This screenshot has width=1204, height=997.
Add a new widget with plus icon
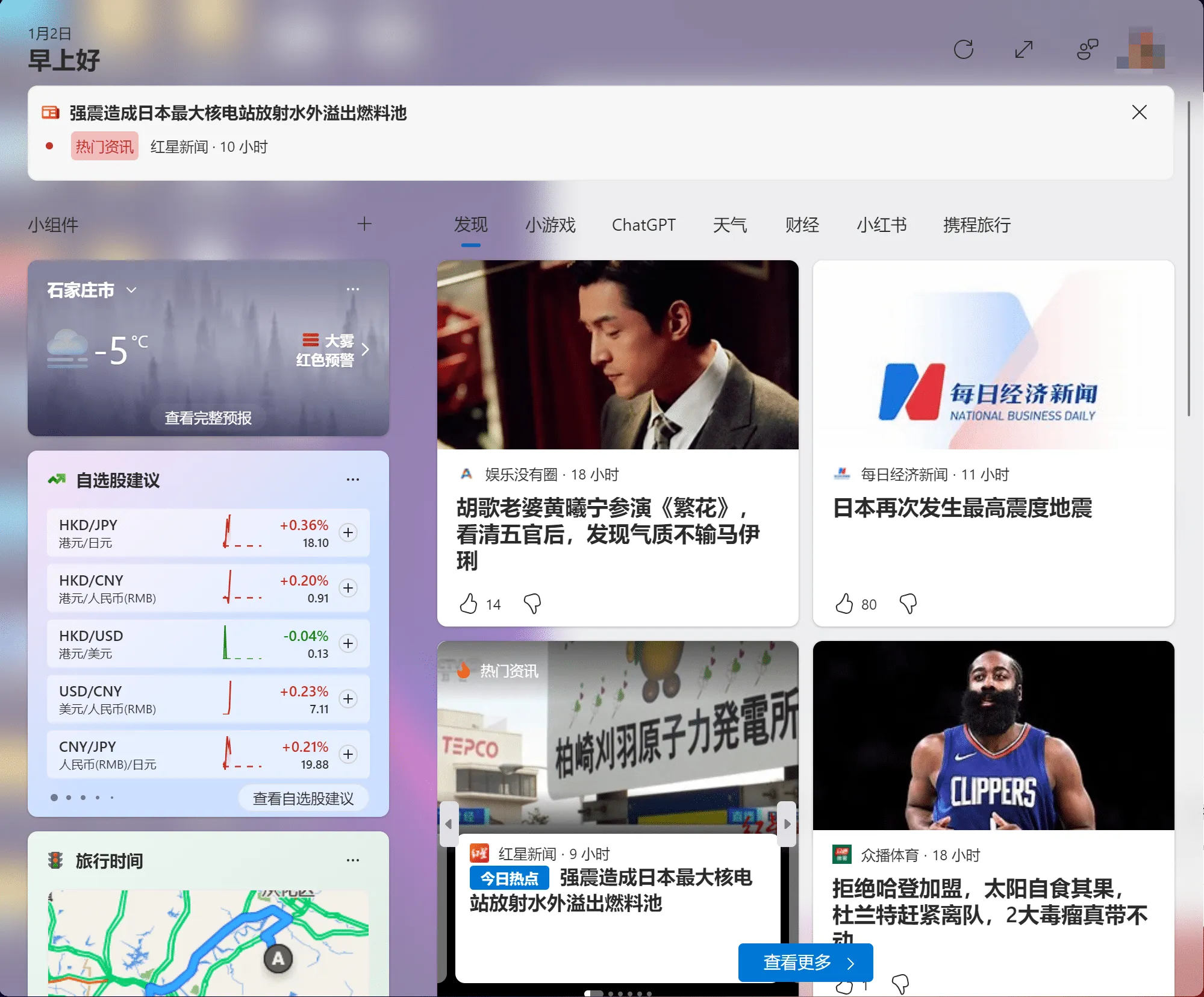[364, 224]
